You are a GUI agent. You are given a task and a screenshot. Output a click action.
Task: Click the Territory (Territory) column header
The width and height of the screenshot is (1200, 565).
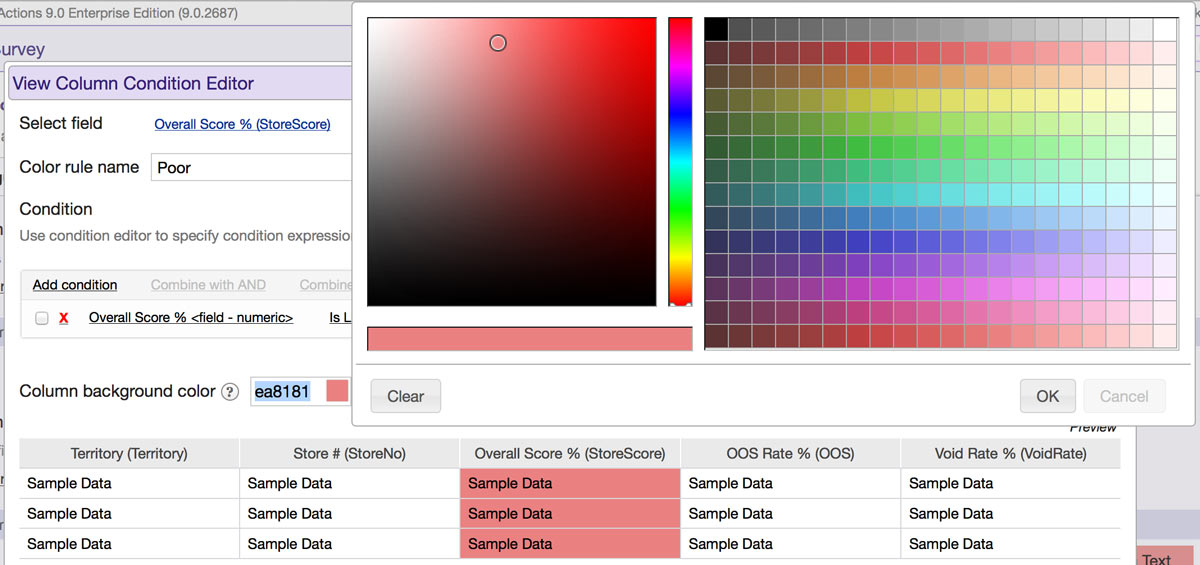(x=129, y=454)
